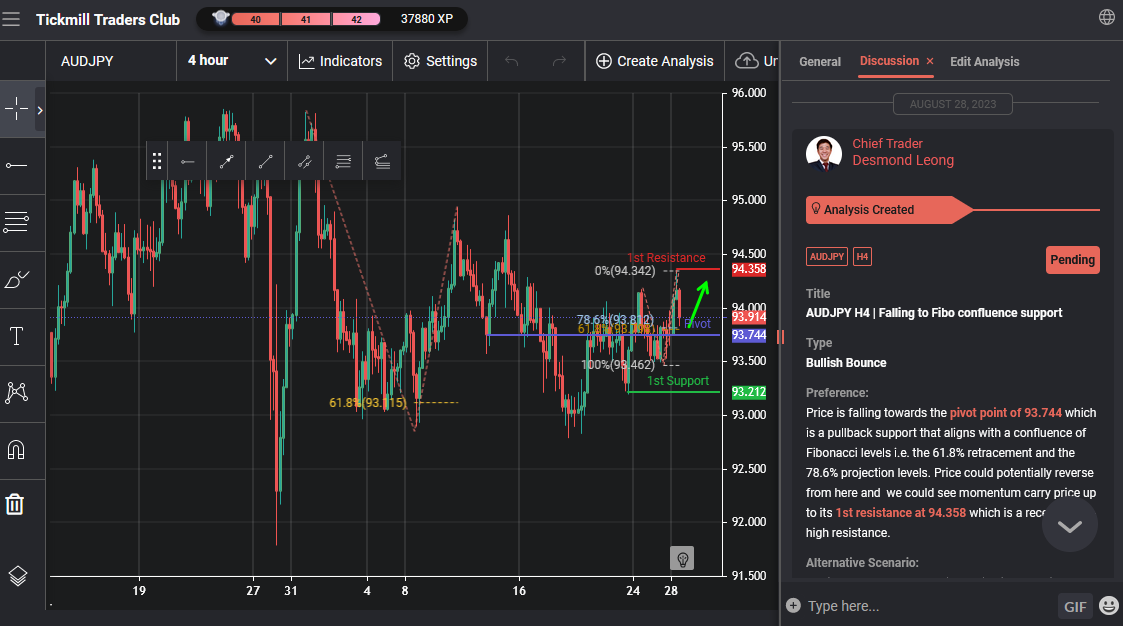
Task: Open the Indicators menu
Action: click(340, 61)
